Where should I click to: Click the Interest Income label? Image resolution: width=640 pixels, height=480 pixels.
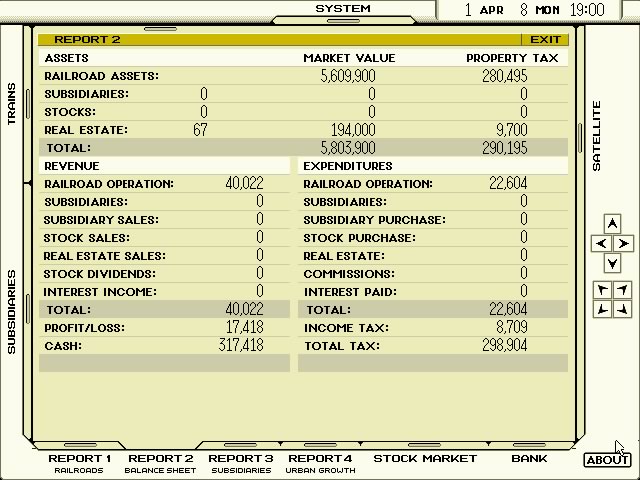tap(100, 292)
